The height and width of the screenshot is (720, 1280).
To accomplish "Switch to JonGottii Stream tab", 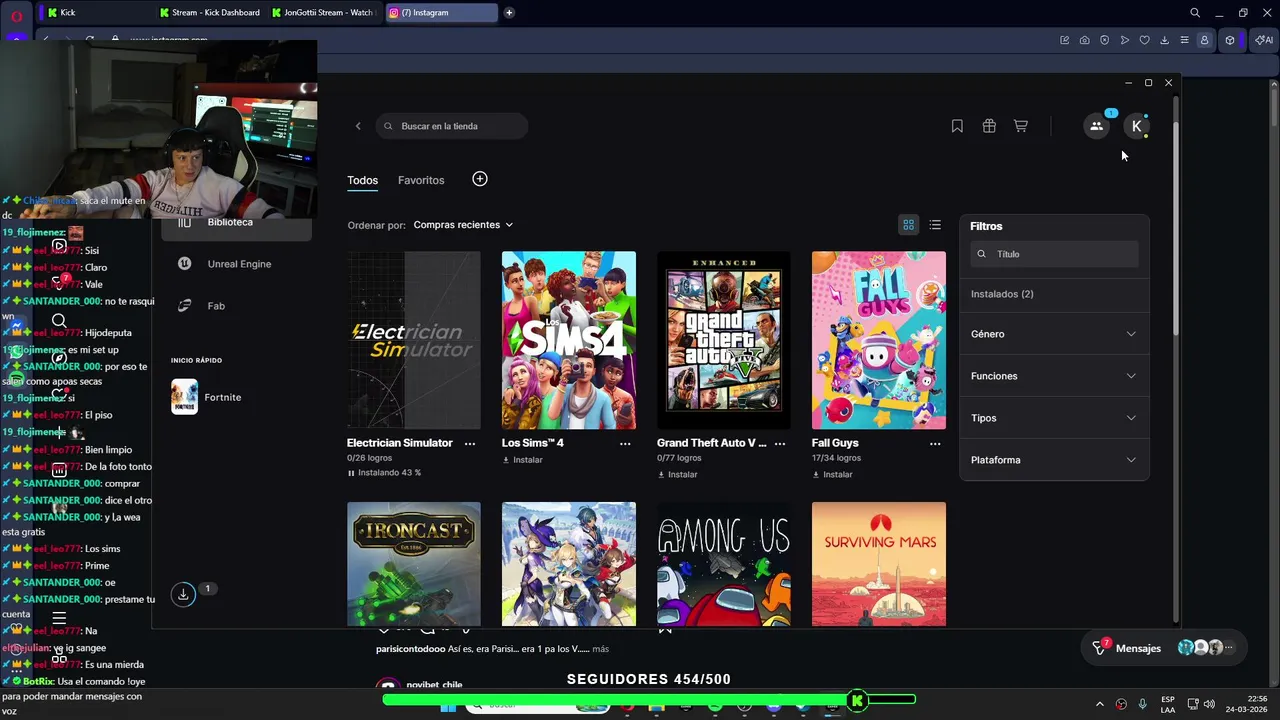I will (322, 13).
